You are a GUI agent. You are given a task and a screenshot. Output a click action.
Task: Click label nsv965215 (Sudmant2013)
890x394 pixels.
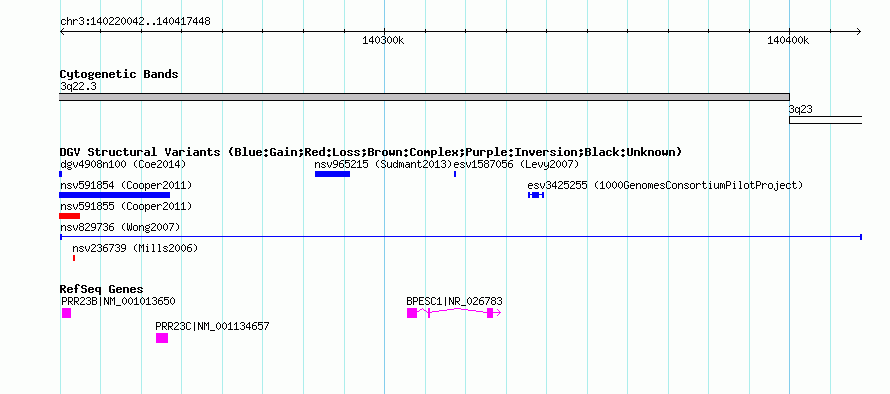pyautogui.click(x=384, y=164)
